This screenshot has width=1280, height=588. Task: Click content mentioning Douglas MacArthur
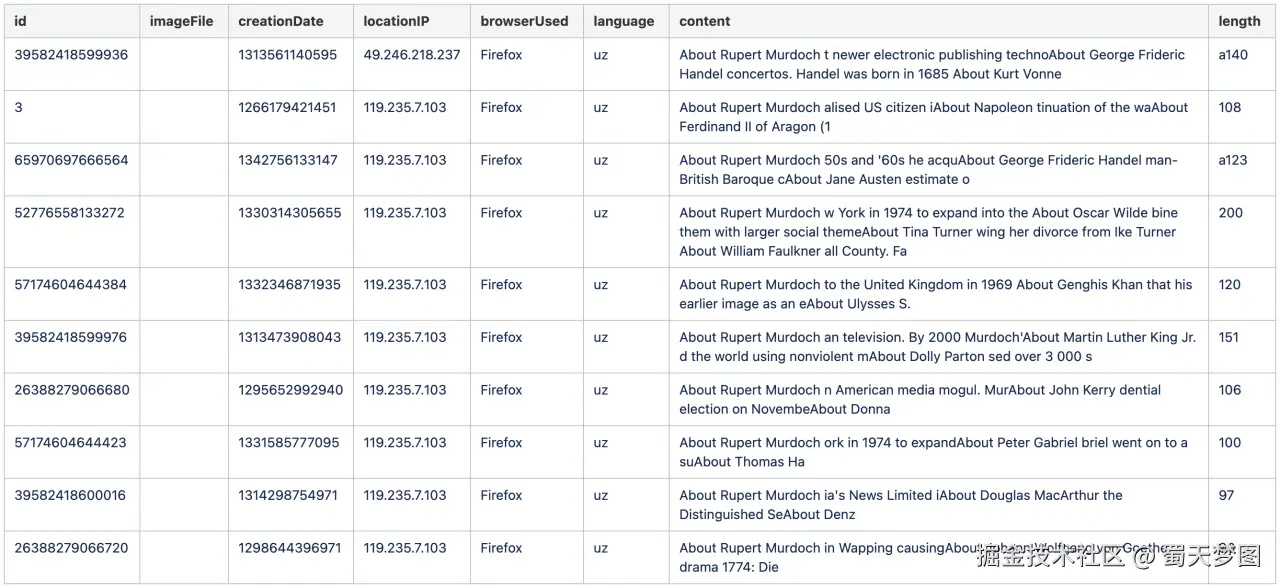pos(900,504)
